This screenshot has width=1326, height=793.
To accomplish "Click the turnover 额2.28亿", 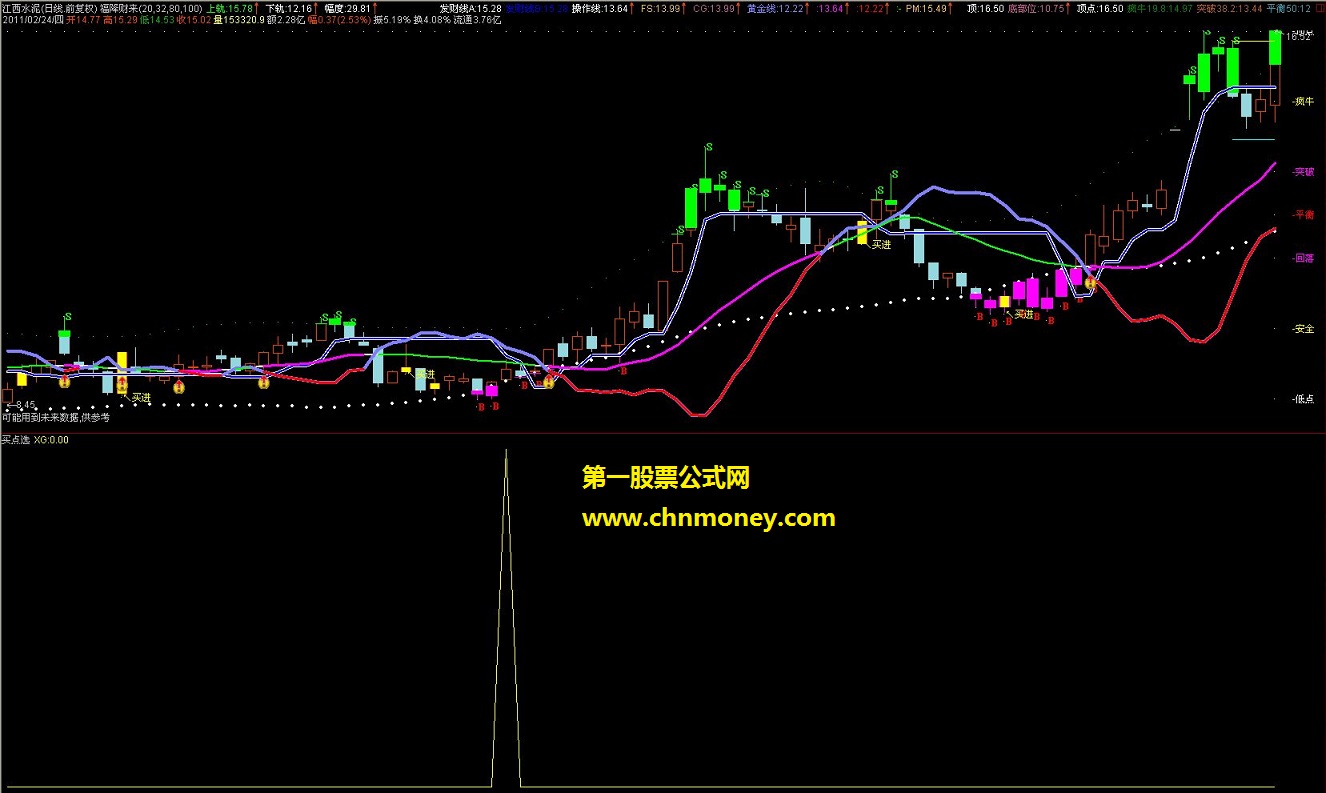I will point(285,21).
